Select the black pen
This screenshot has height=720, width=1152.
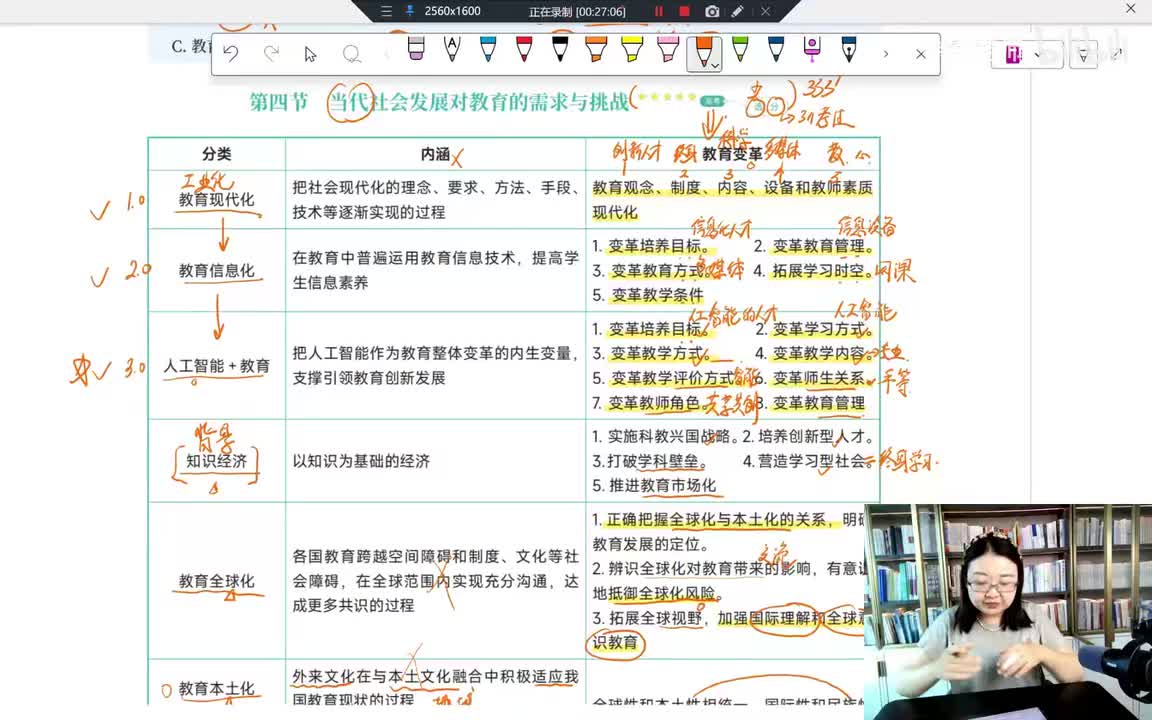pyautogui.click(x=560, y=49)
